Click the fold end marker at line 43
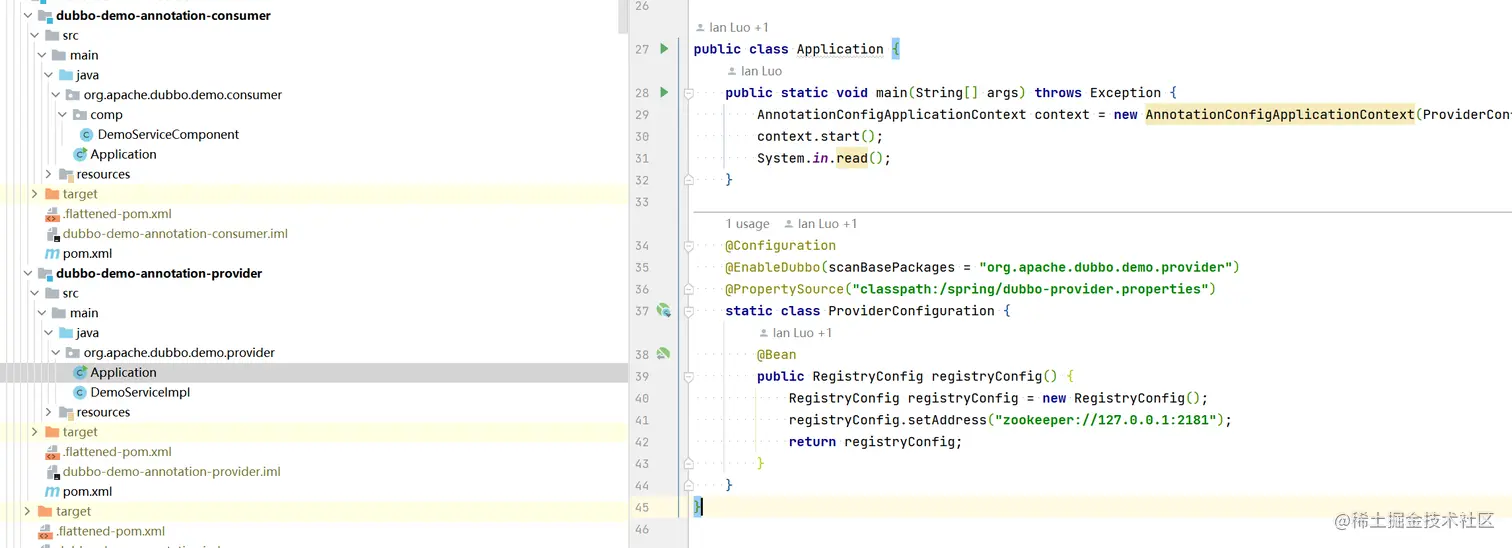This screenshot has height=548, width=1512. (689, 463)
